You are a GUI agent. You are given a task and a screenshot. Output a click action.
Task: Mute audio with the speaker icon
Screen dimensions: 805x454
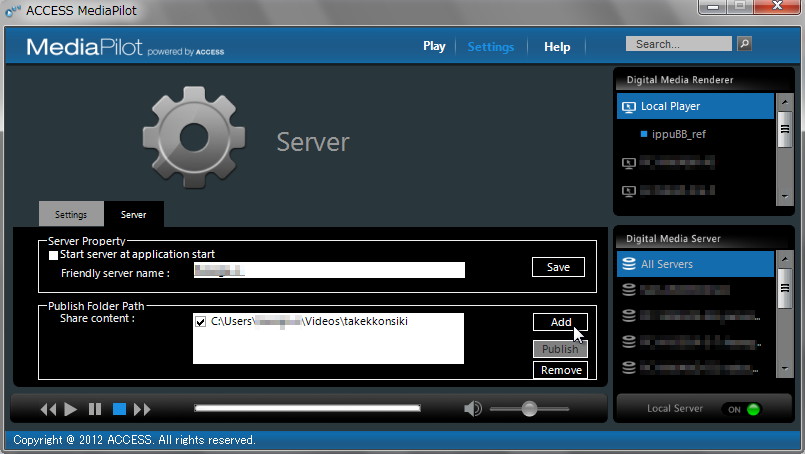[472, 409]
